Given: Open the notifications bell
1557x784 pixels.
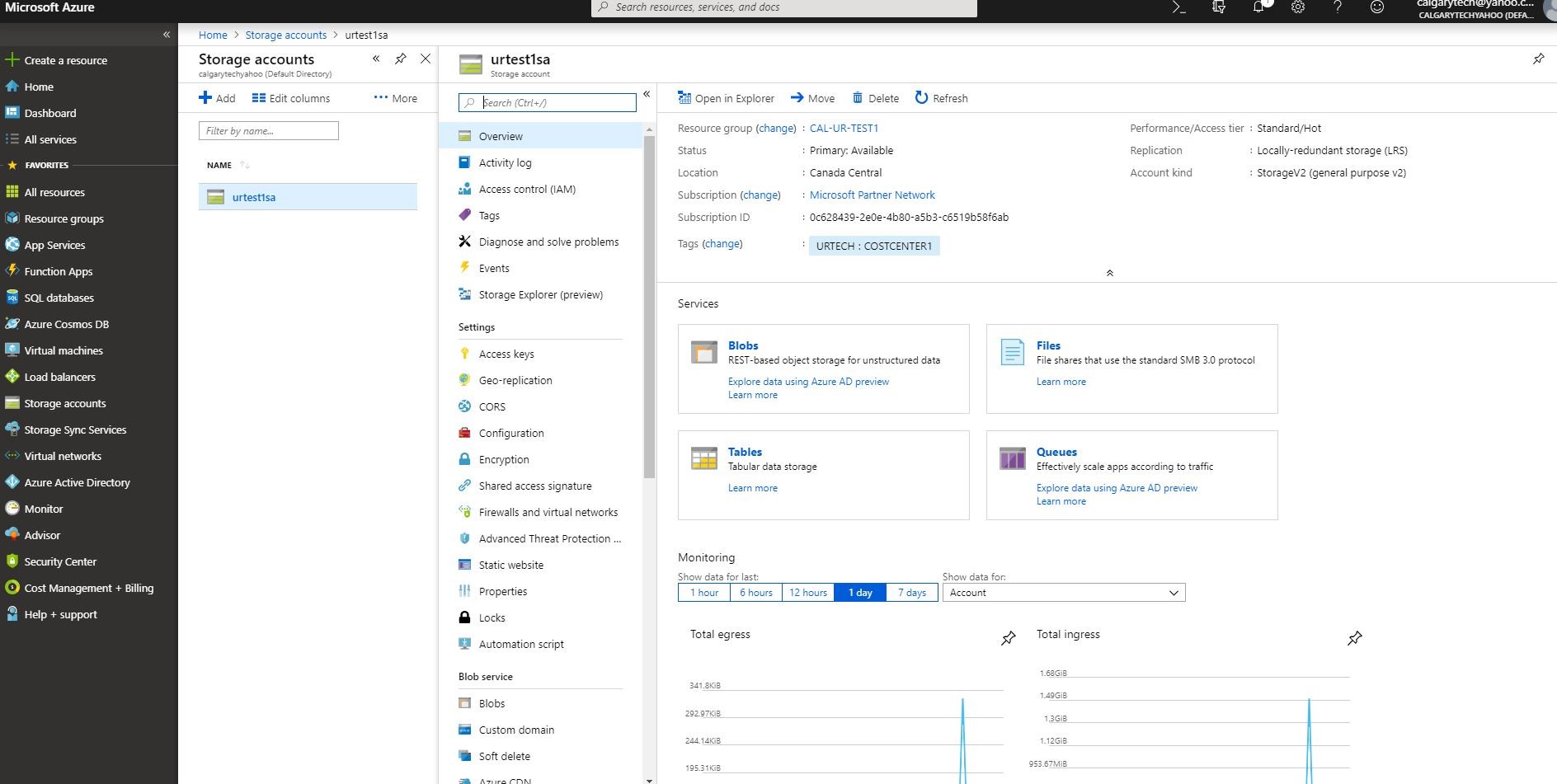Looking at the screenshot, I should pyautogui.click(x=1258, y=7).
